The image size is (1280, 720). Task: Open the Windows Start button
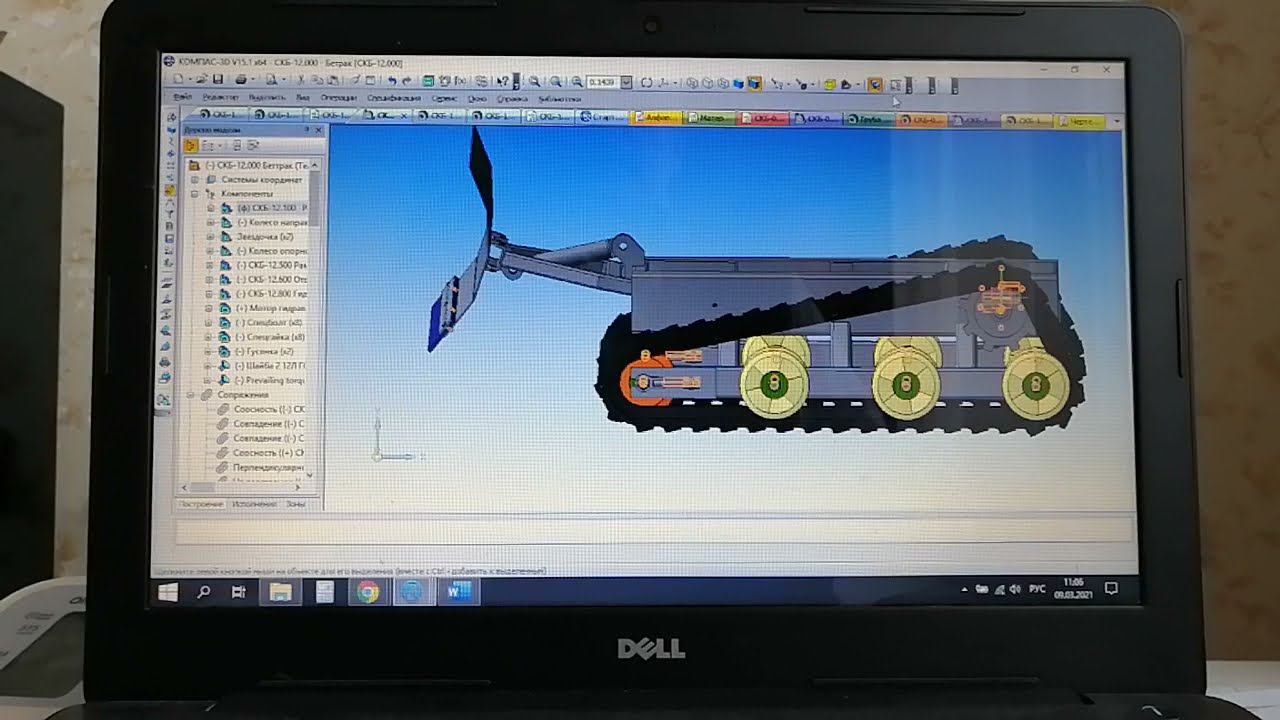[x=168, y=592]
